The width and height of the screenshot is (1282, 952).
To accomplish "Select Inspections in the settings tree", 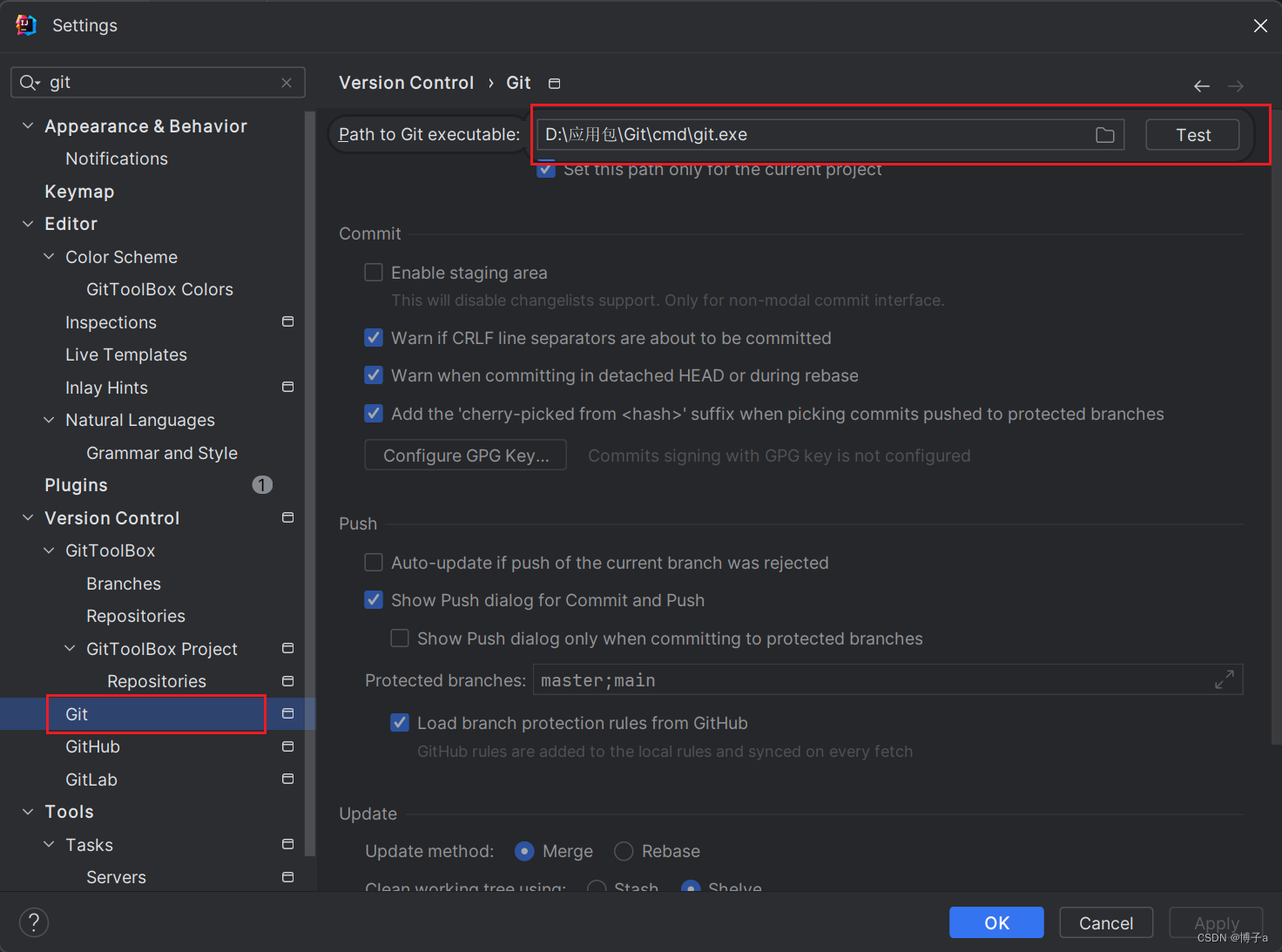I will pos(111,322).
